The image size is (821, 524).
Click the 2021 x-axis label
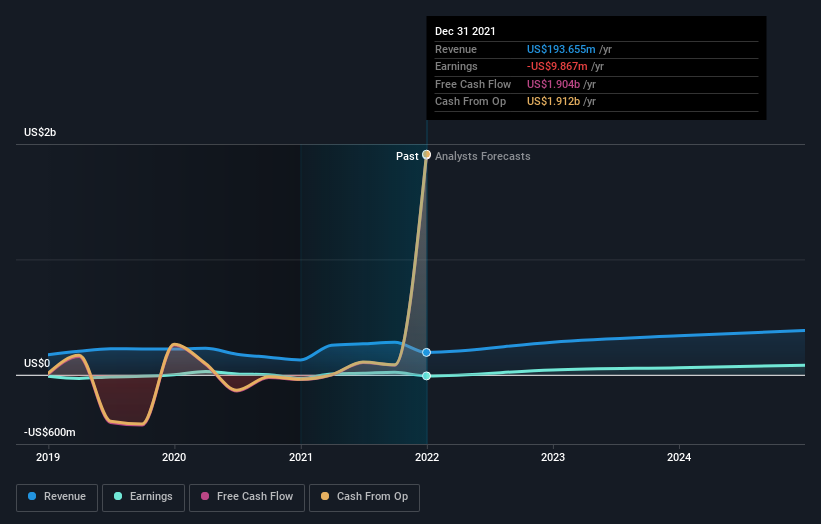pyautogui.click(x=301, y=458)
